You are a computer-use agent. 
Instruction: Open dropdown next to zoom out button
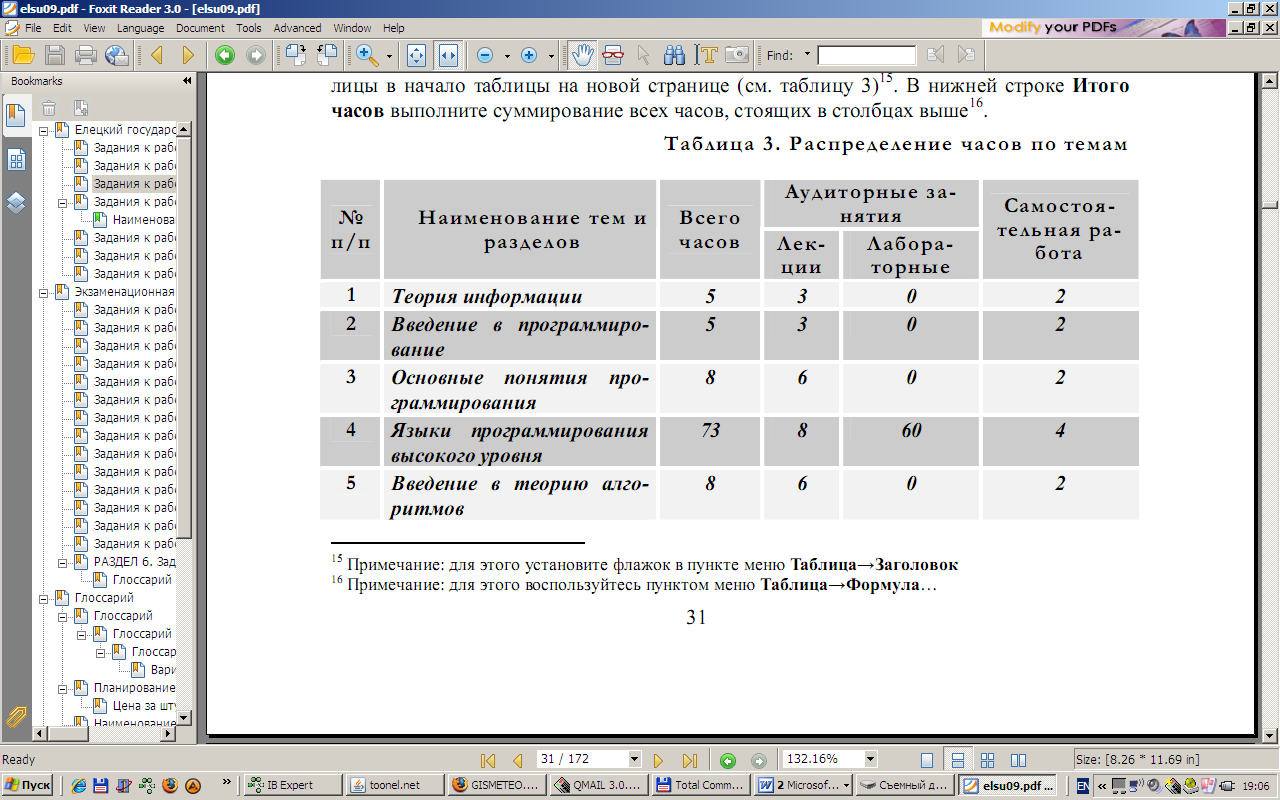tap(507, 56)
